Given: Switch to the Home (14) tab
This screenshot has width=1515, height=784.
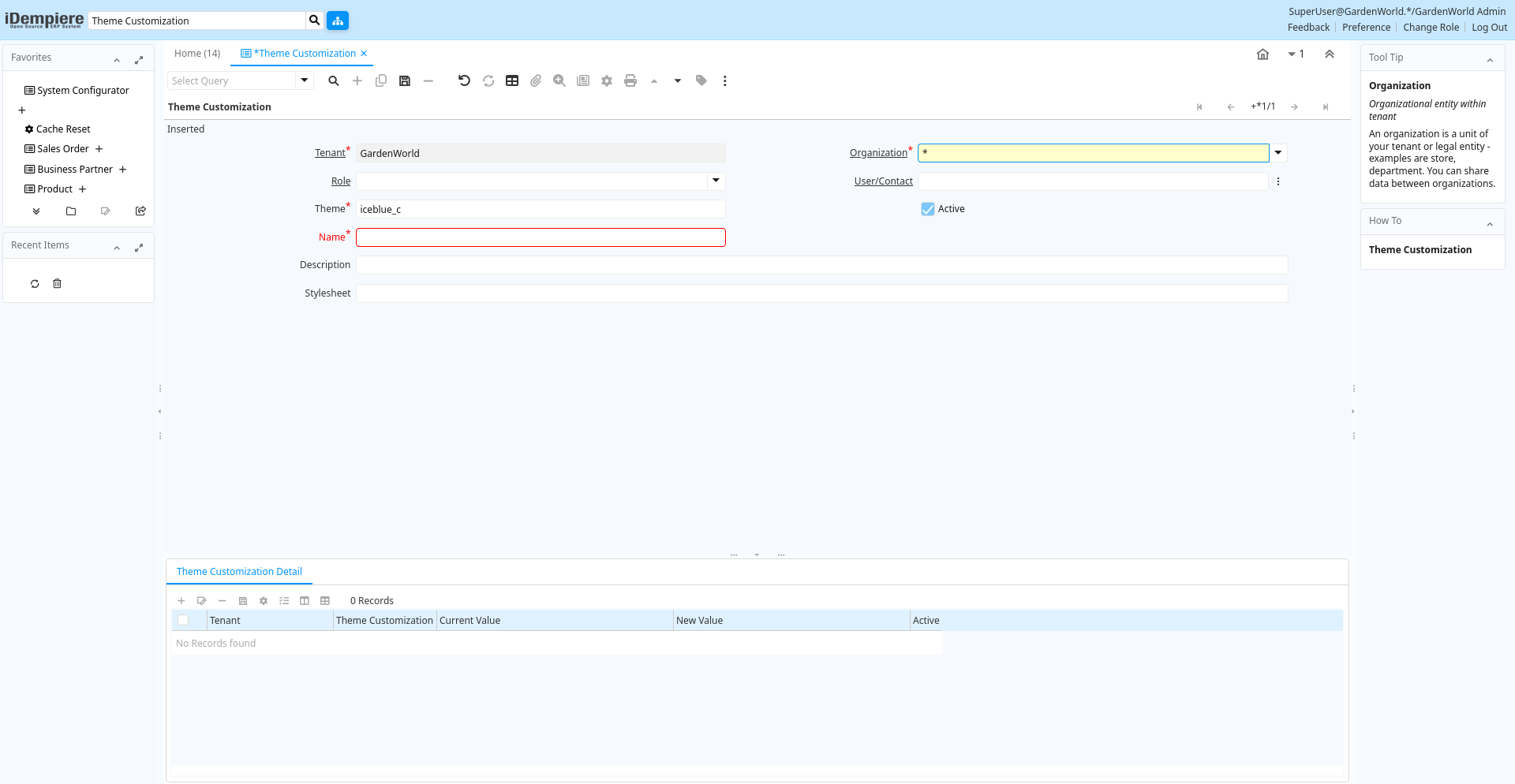Looking at the screenshot, I should point(197,54).
